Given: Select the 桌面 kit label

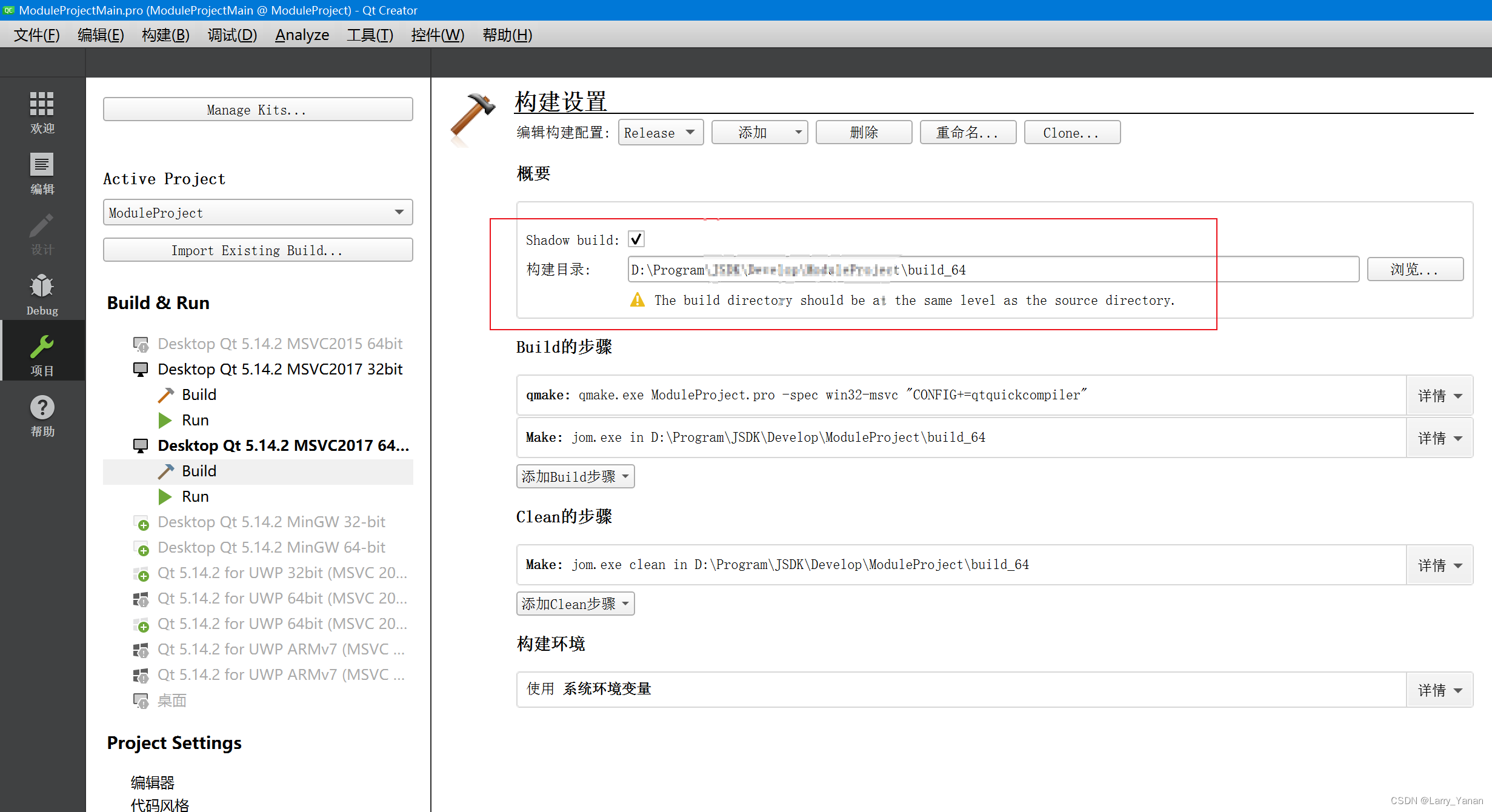Looking at the screenshot, I should coord(172,701).
